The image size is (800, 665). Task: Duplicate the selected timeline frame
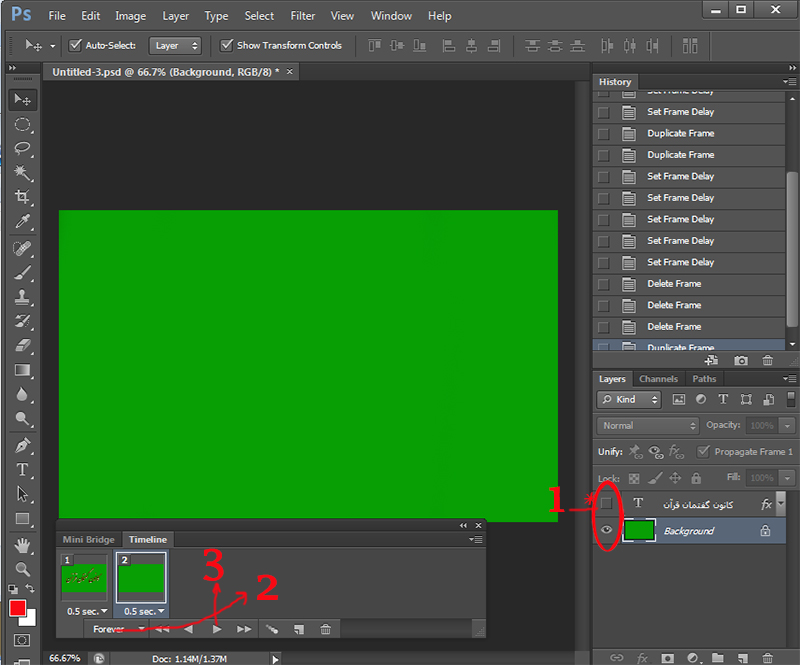[299, 629]
